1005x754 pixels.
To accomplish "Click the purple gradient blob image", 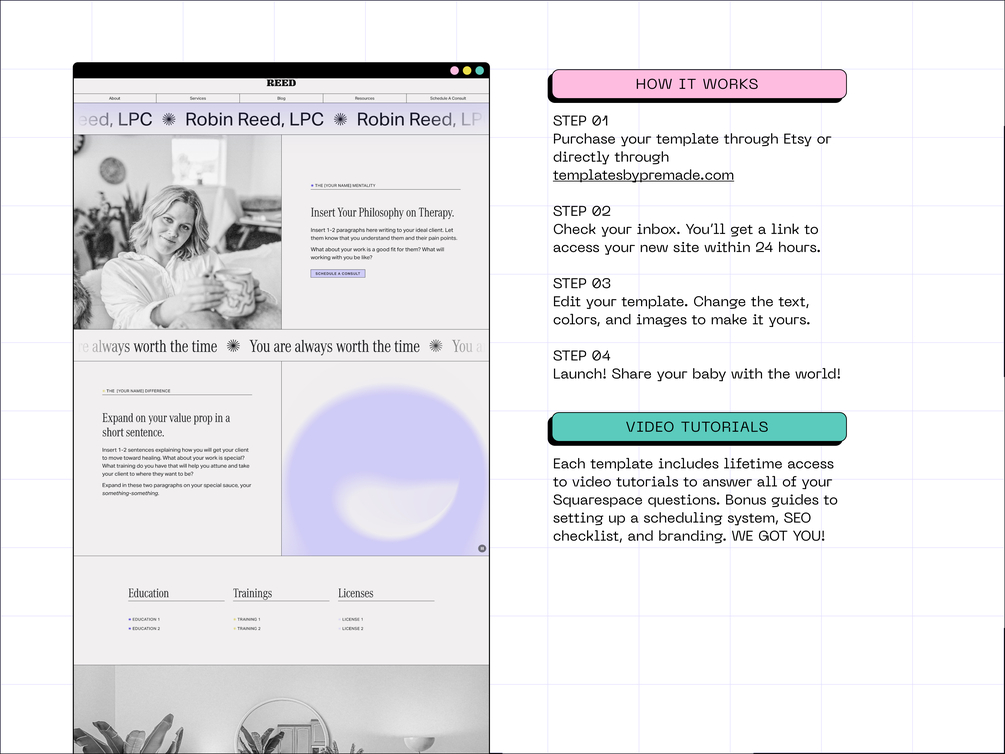I will click(385, 458).
